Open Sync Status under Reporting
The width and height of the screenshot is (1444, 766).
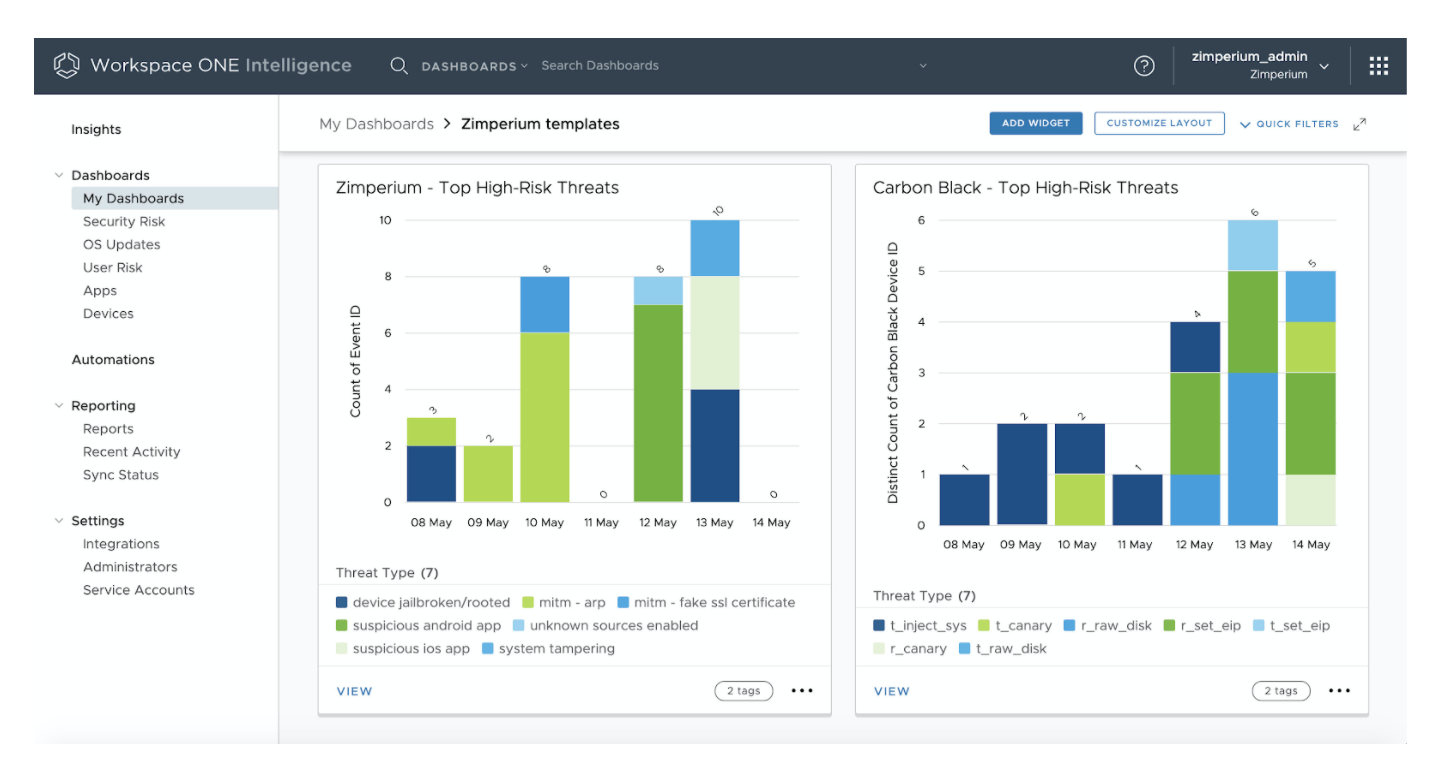tap(121, 475)
